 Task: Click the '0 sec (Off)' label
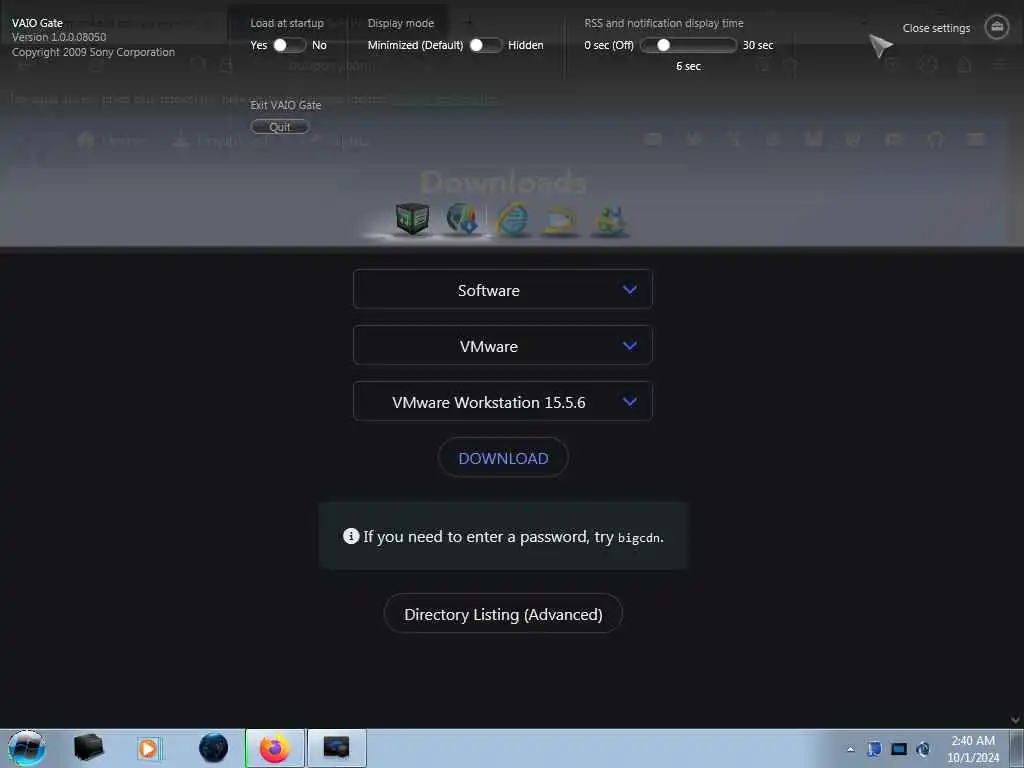tap(609, 45)
